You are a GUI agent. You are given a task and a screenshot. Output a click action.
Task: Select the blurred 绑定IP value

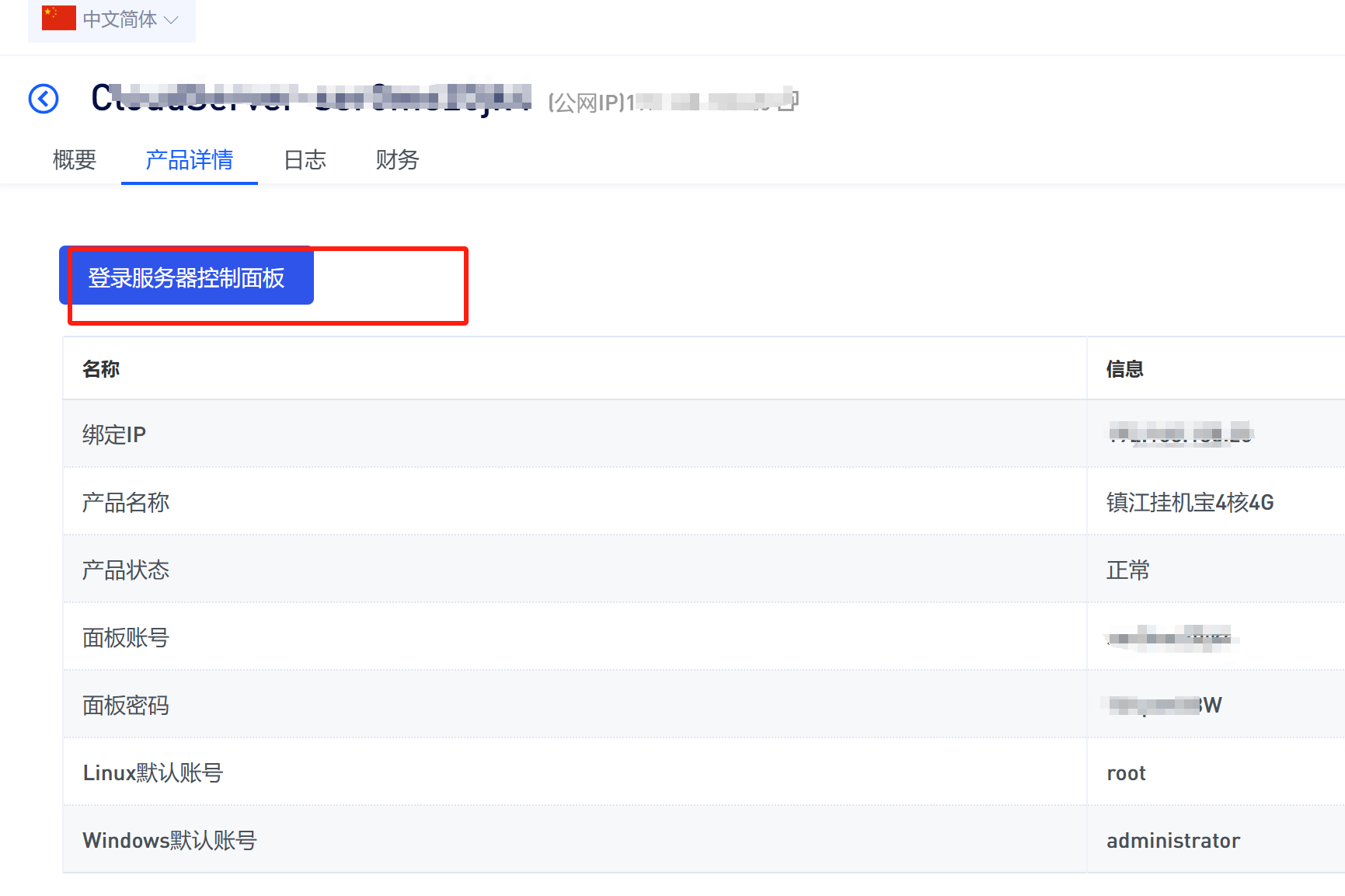click(x=1180, y=434)
